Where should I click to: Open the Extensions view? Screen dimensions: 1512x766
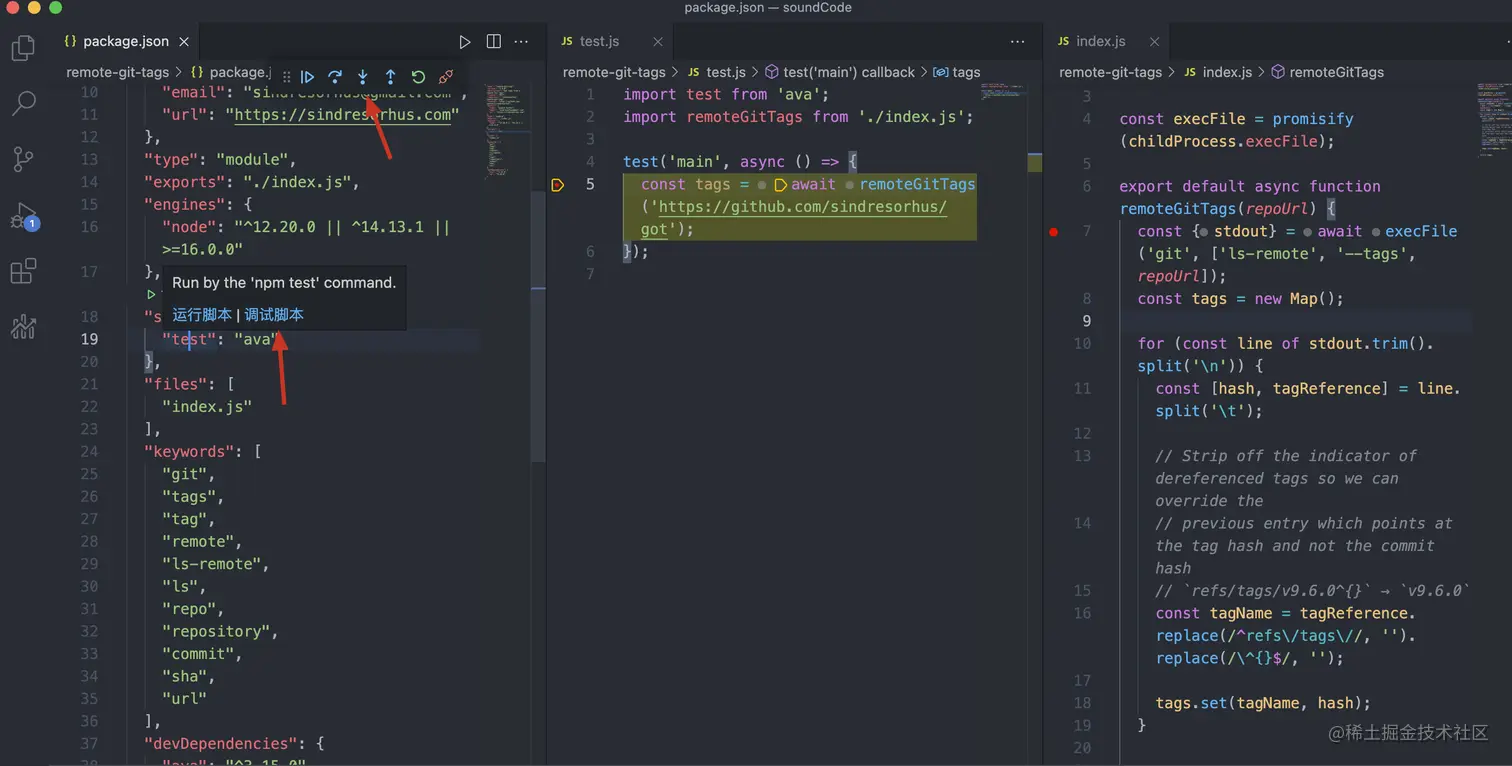pyautogui.click(x=23, y=271)
